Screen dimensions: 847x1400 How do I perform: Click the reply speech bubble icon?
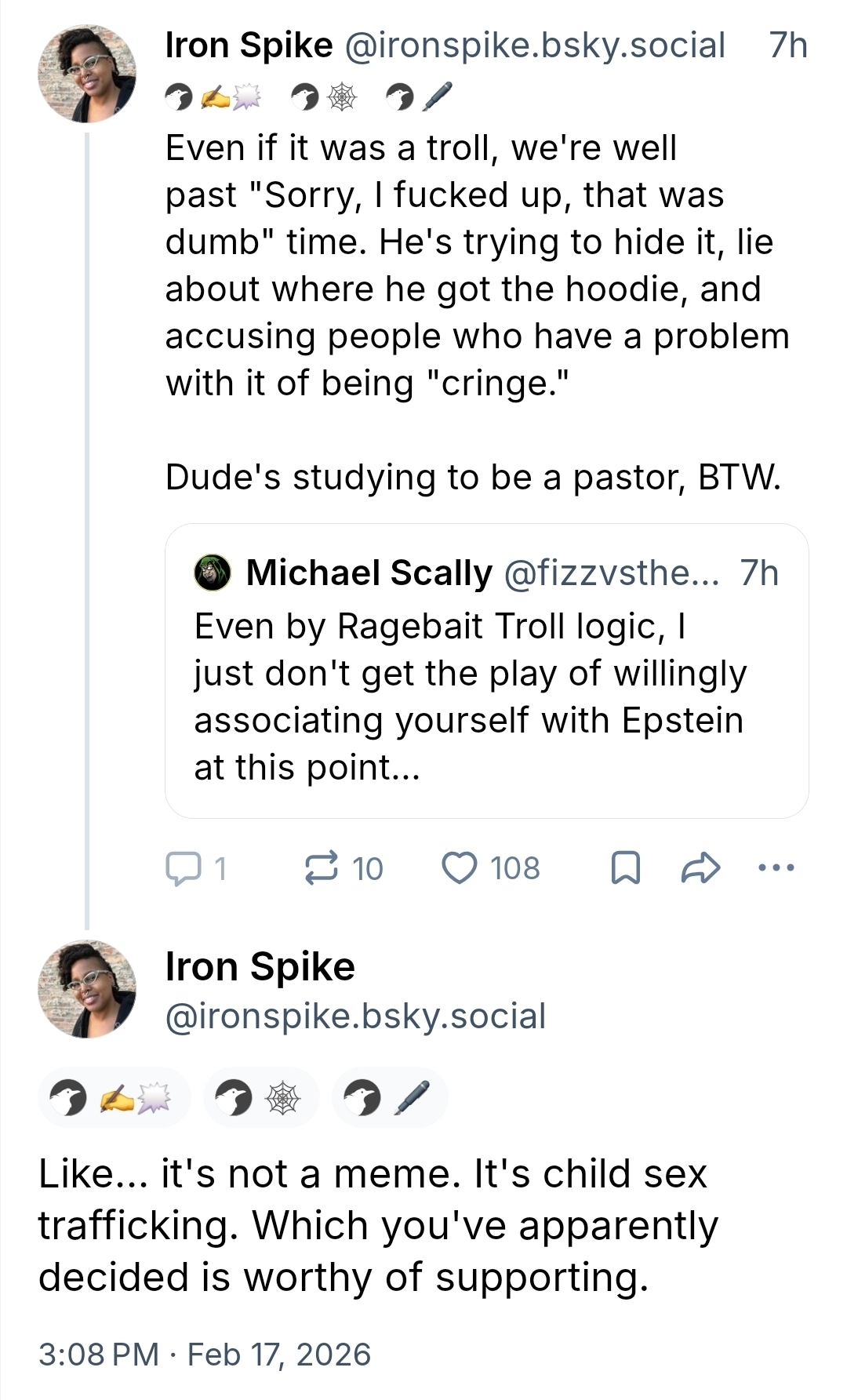coord(182,868)
